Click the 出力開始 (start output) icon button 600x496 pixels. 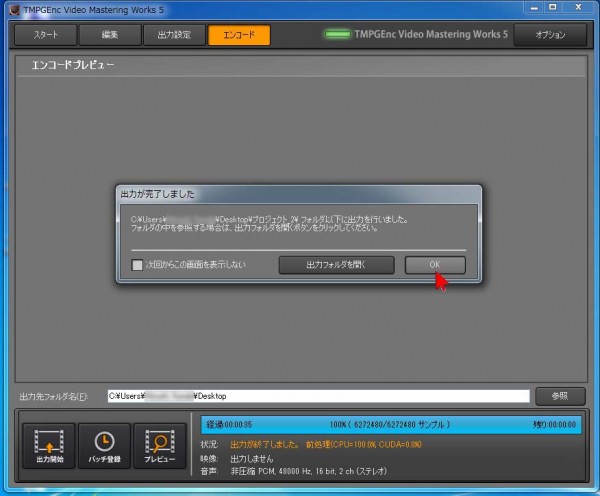pyautogui.click(x=49, y=446)
